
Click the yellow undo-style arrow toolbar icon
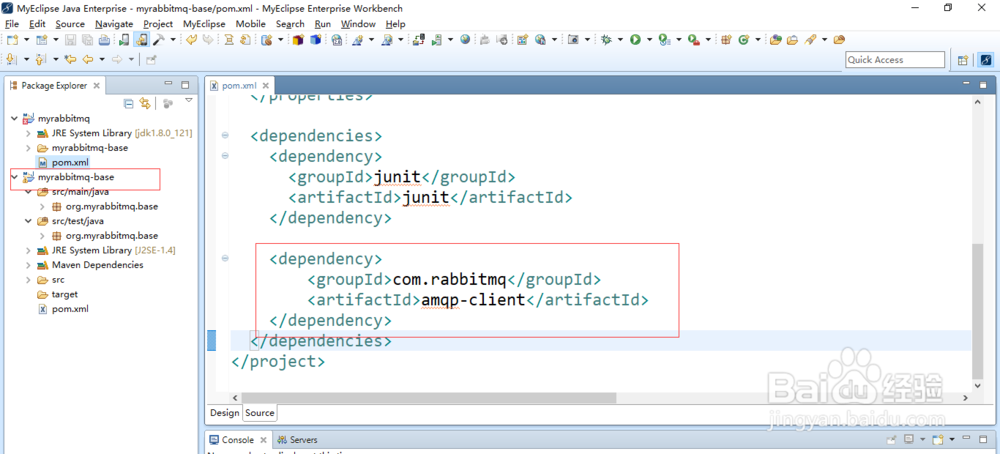pos(191,40)
